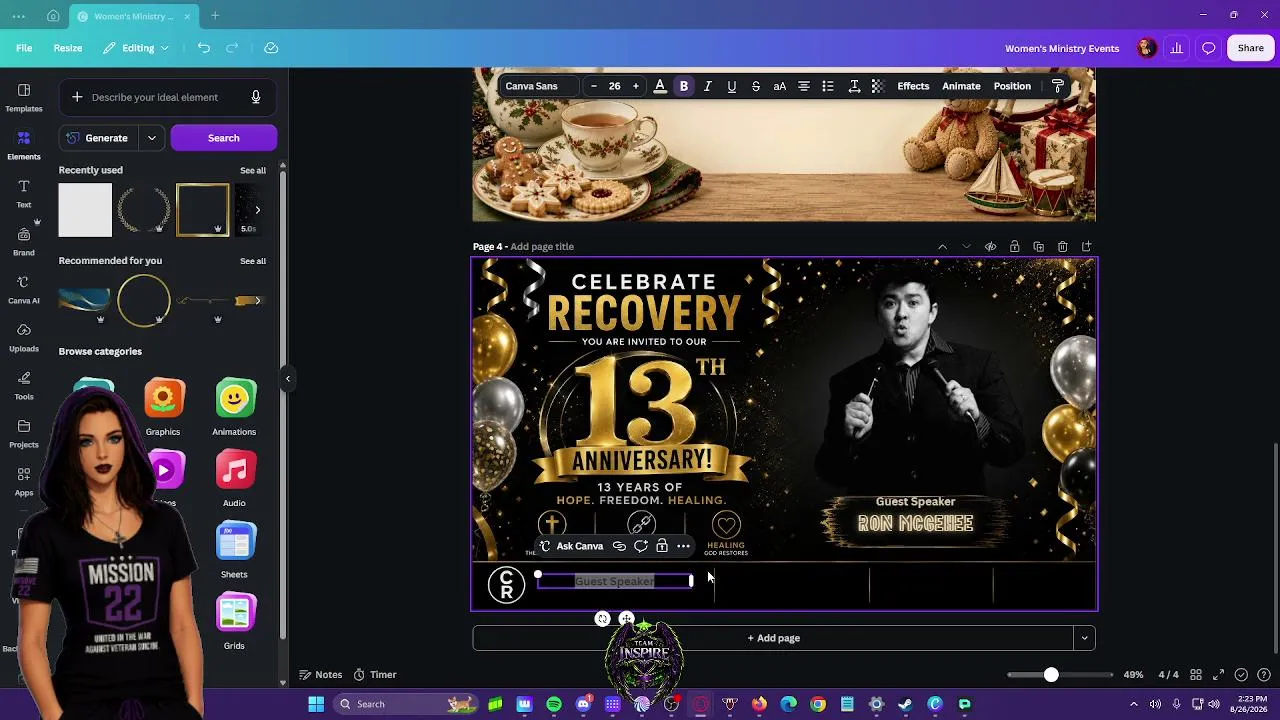Open the text spacing options
Image resolution: width=1280 pixels, height=720 pixels.
pyautogui.click(x=854, y=86)
